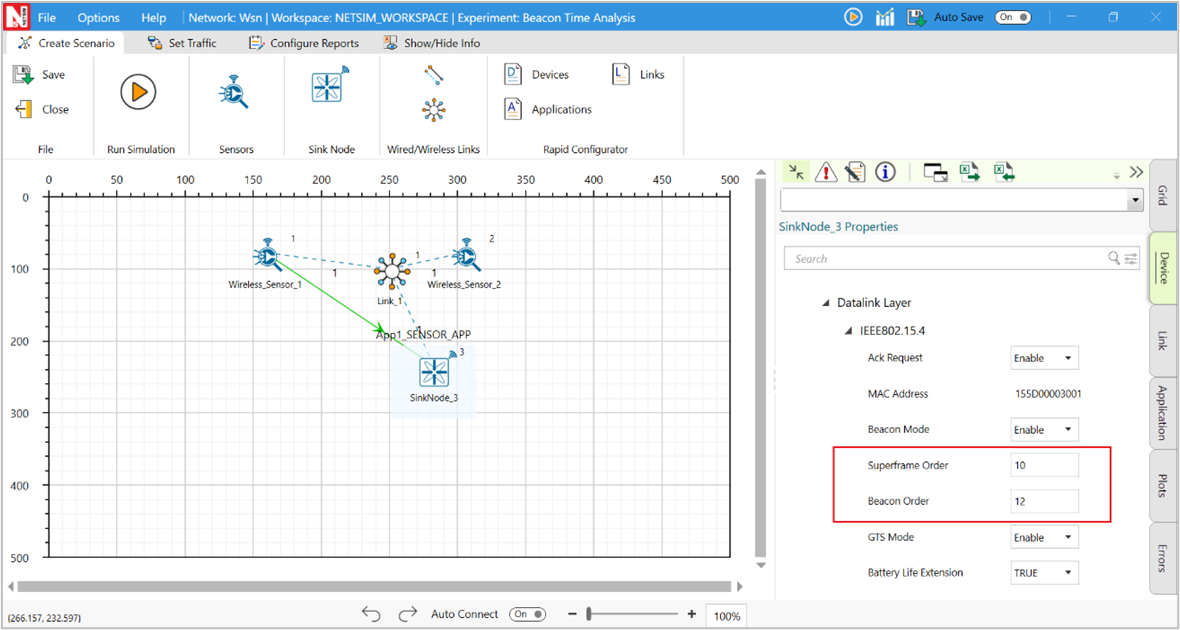The image size is (1180, 630).
Task: Click the Save button in File group
Action: coord(40,75)
